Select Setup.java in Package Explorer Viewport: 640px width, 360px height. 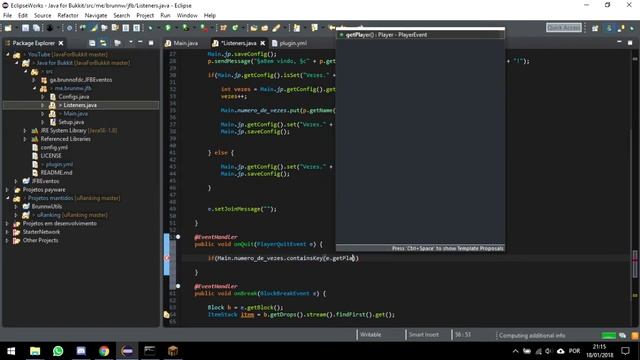tap(71, 122)
